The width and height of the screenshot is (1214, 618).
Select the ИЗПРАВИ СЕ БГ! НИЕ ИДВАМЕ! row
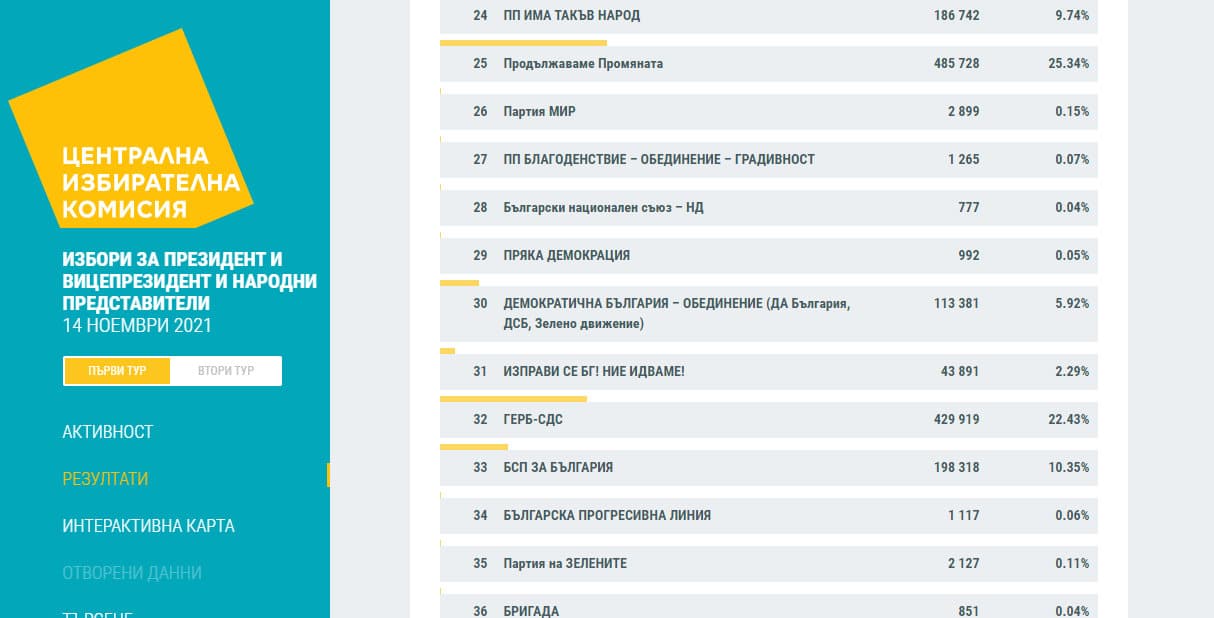(768, 372)
